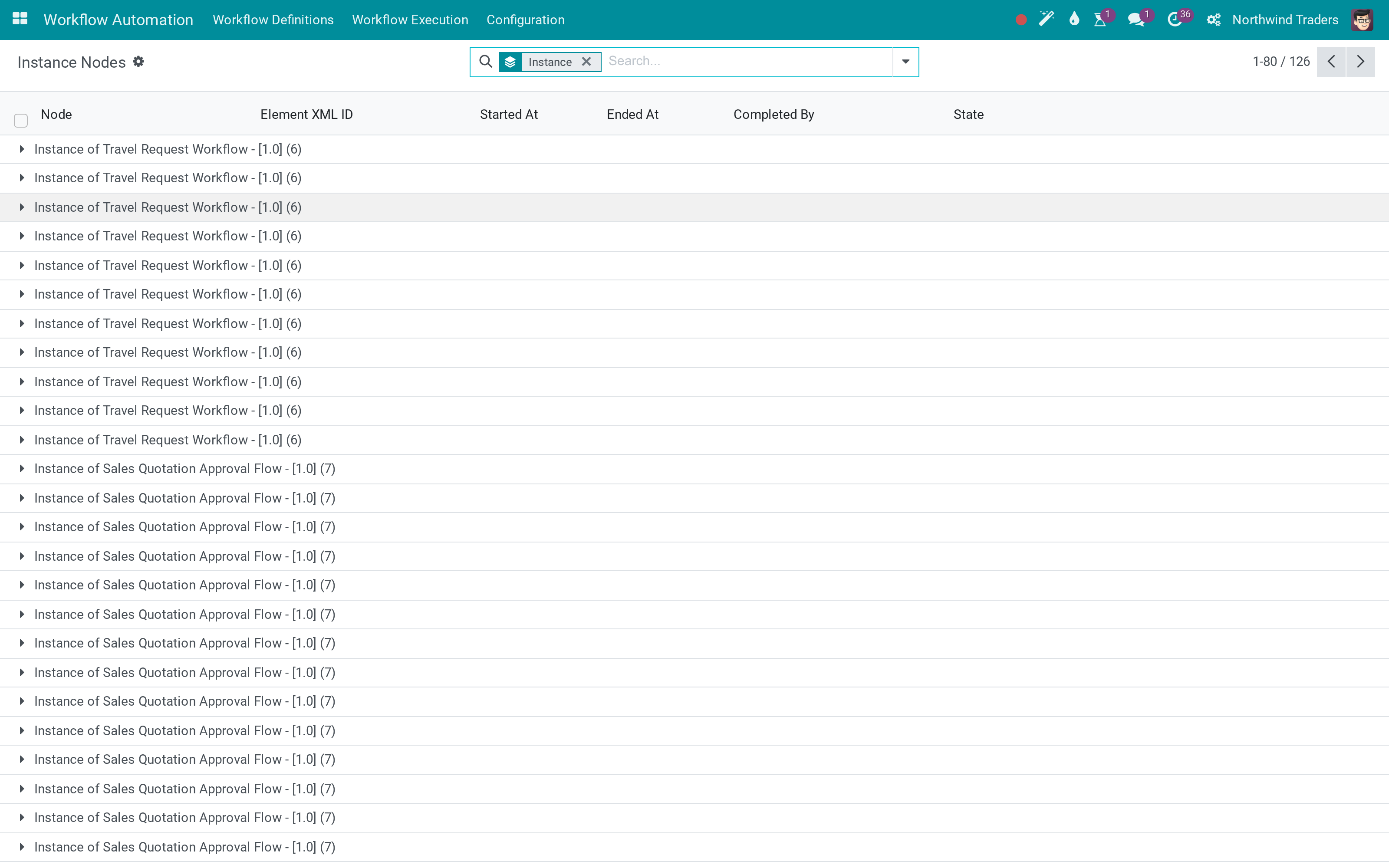Open the chat messages icon

pos(1136,20)
